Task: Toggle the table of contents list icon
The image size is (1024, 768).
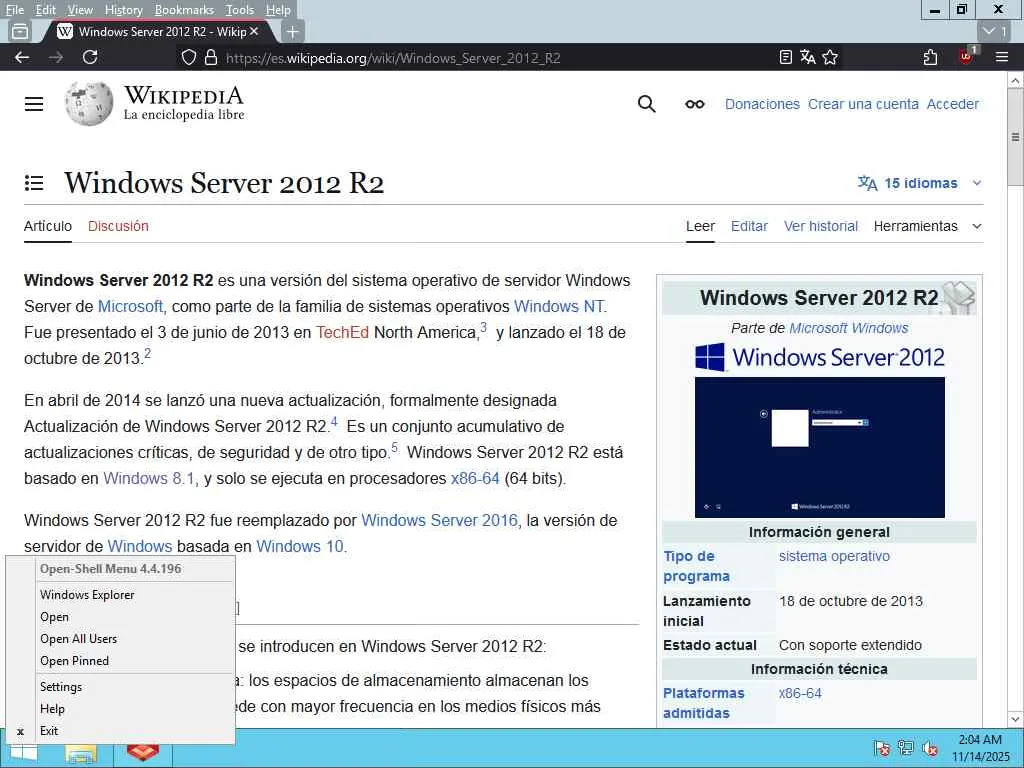Action: 34,183
